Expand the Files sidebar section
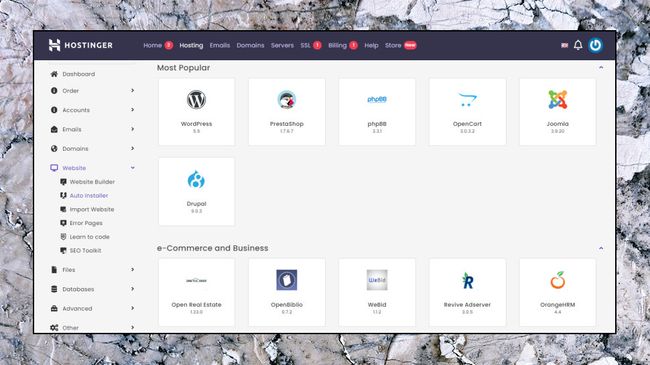650x365 pixels. pos(132,269)
